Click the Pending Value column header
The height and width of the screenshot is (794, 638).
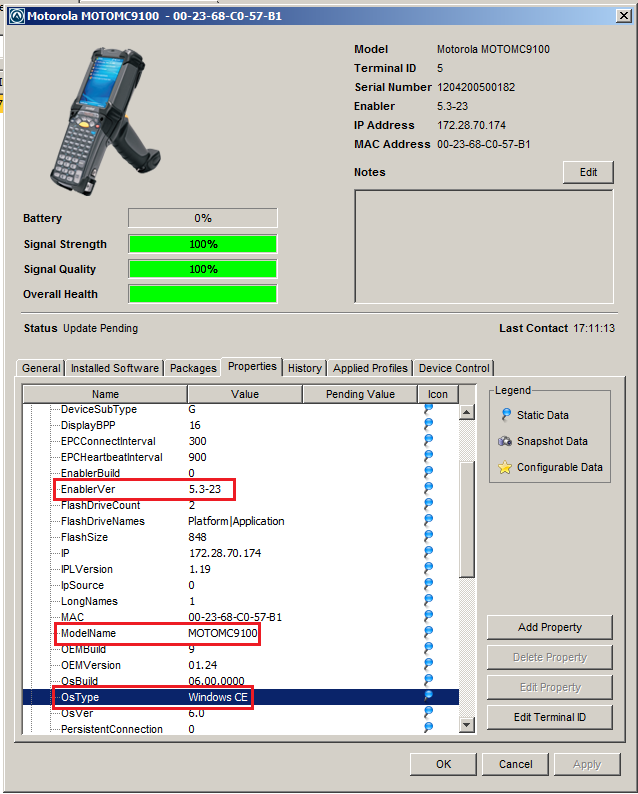point(360,394)
